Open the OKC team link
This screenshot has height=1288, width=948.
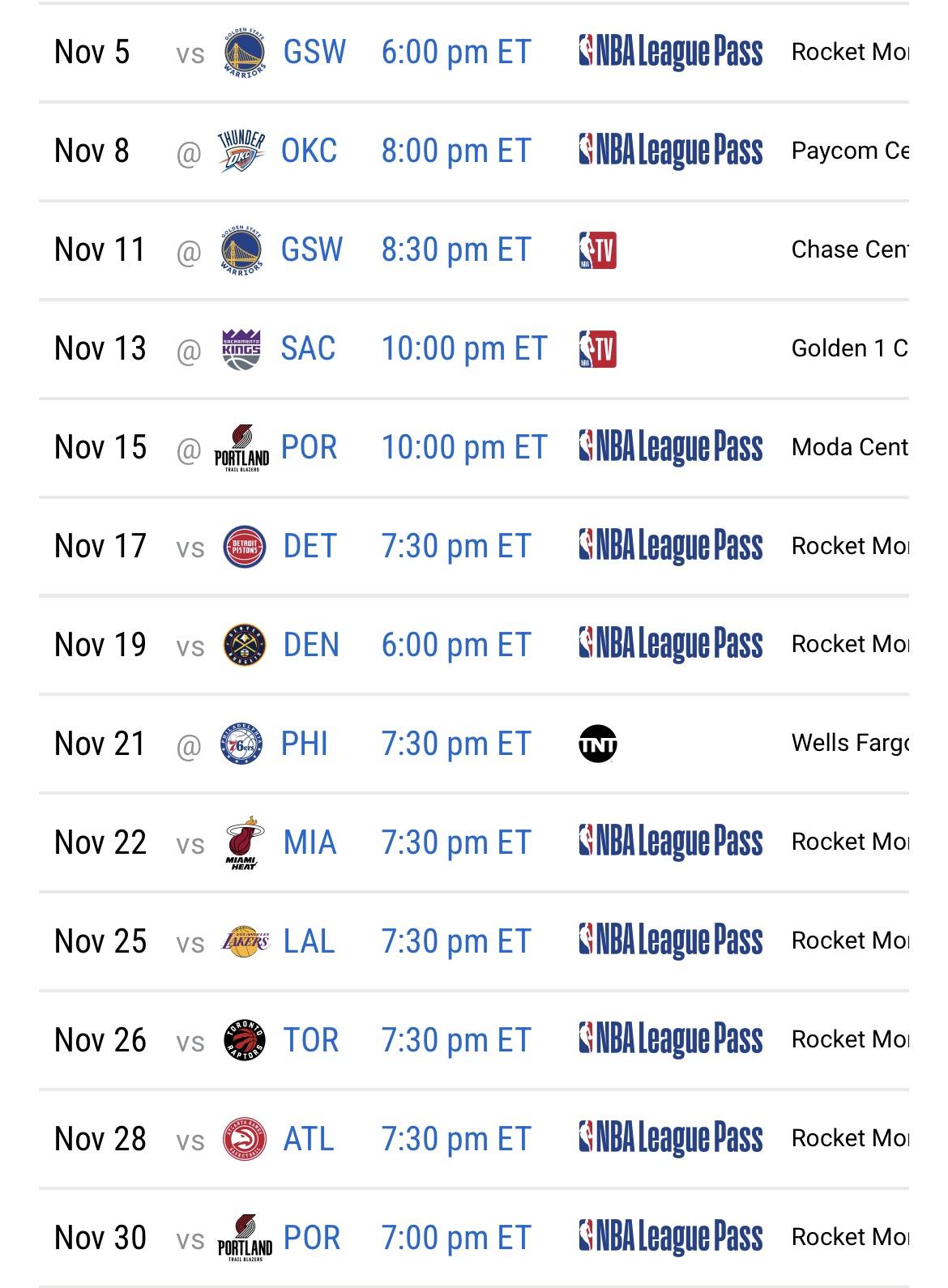click(309, 151)
